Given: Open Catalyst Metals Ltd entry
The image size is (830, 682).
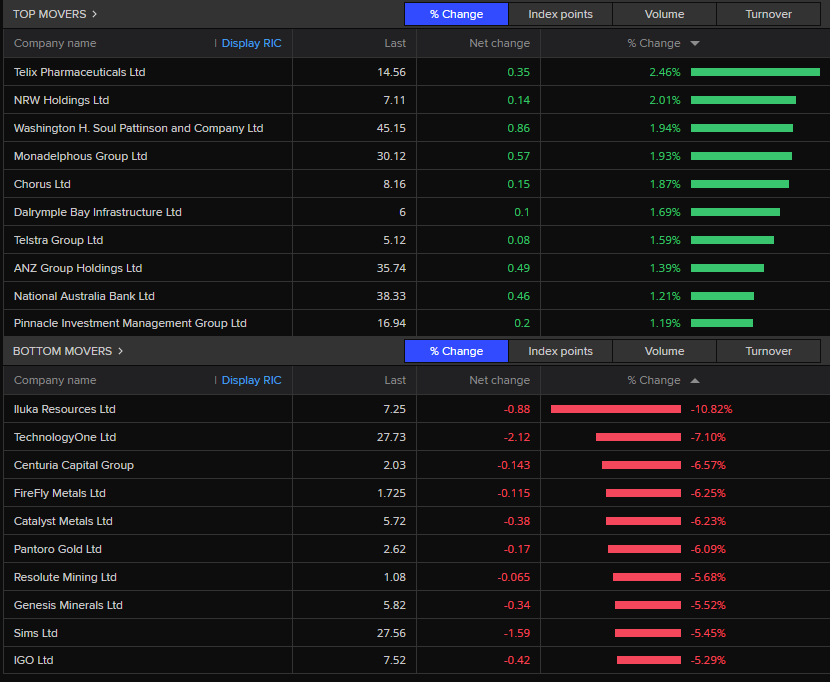Looking at the screenshot, I should tap(63, 522).
